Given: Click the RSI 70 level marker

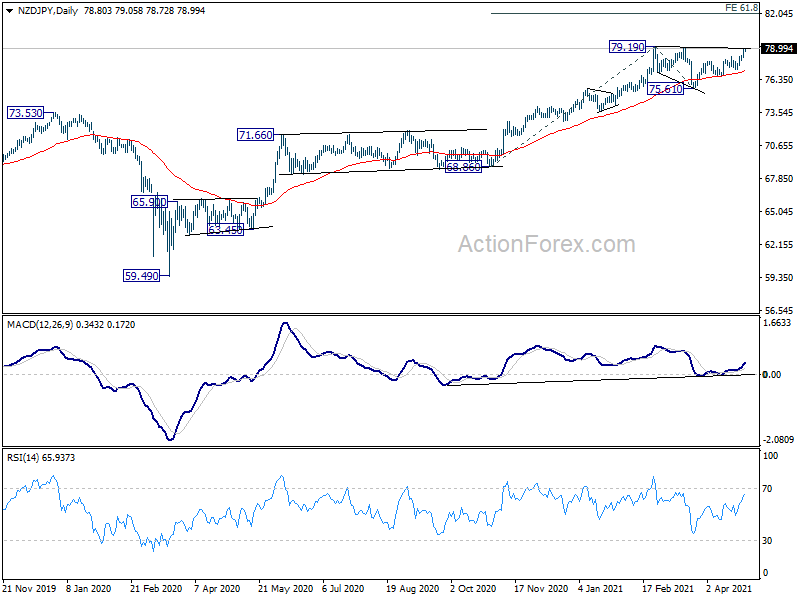Looking at the screenshot, I should click(x=769, y=489).
